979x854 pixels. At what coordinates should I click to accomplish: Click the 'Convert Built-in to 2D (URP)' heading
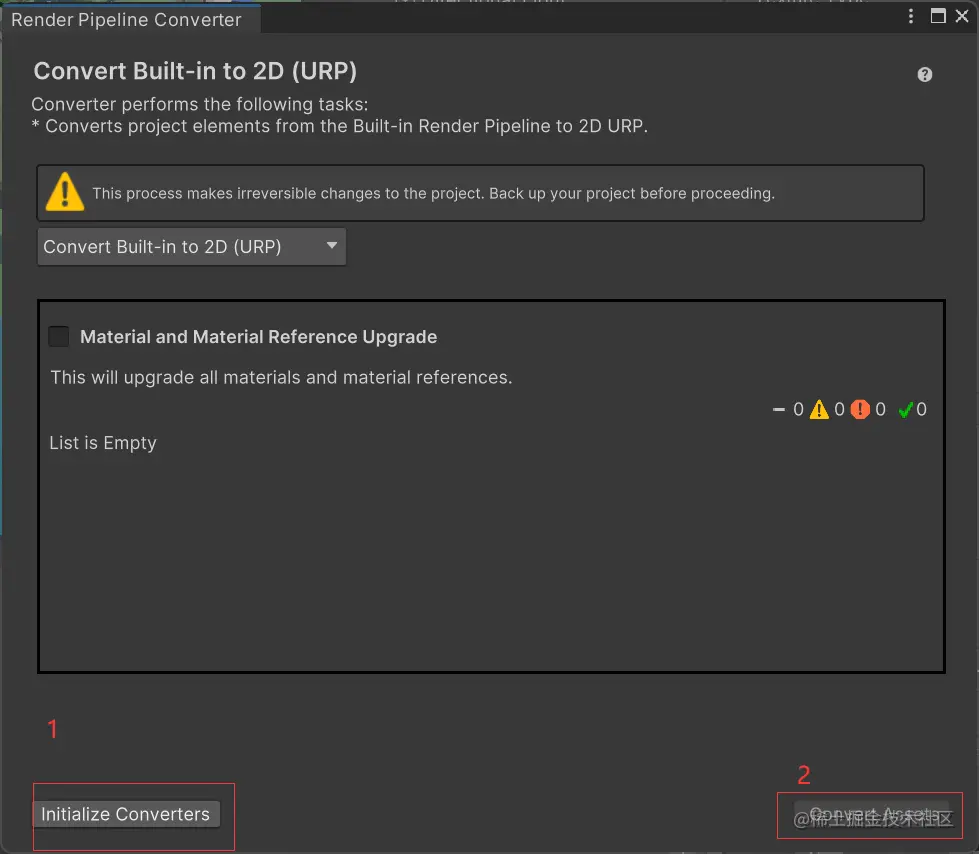195,71
